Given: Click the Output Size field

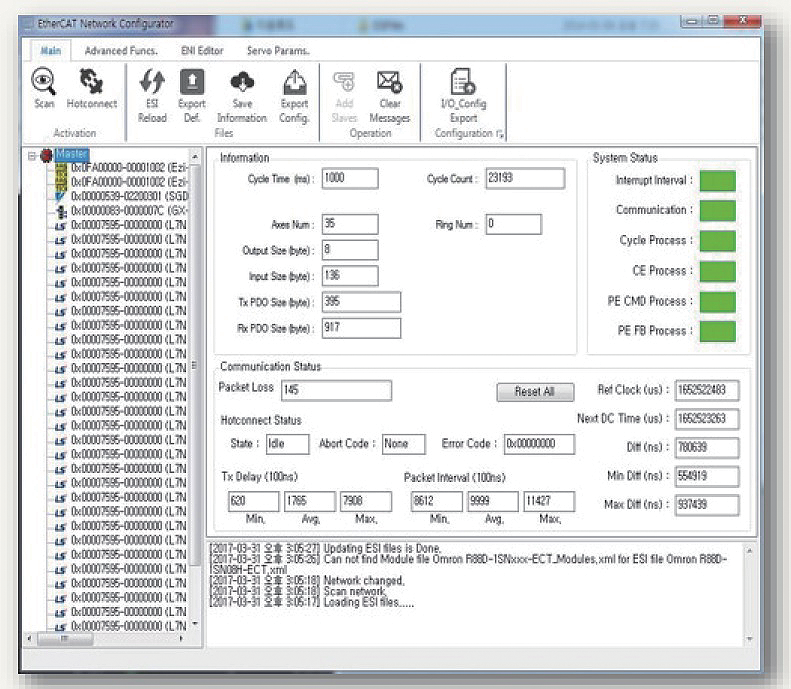Looking at the screenshot, I should [x=350, y=250].
